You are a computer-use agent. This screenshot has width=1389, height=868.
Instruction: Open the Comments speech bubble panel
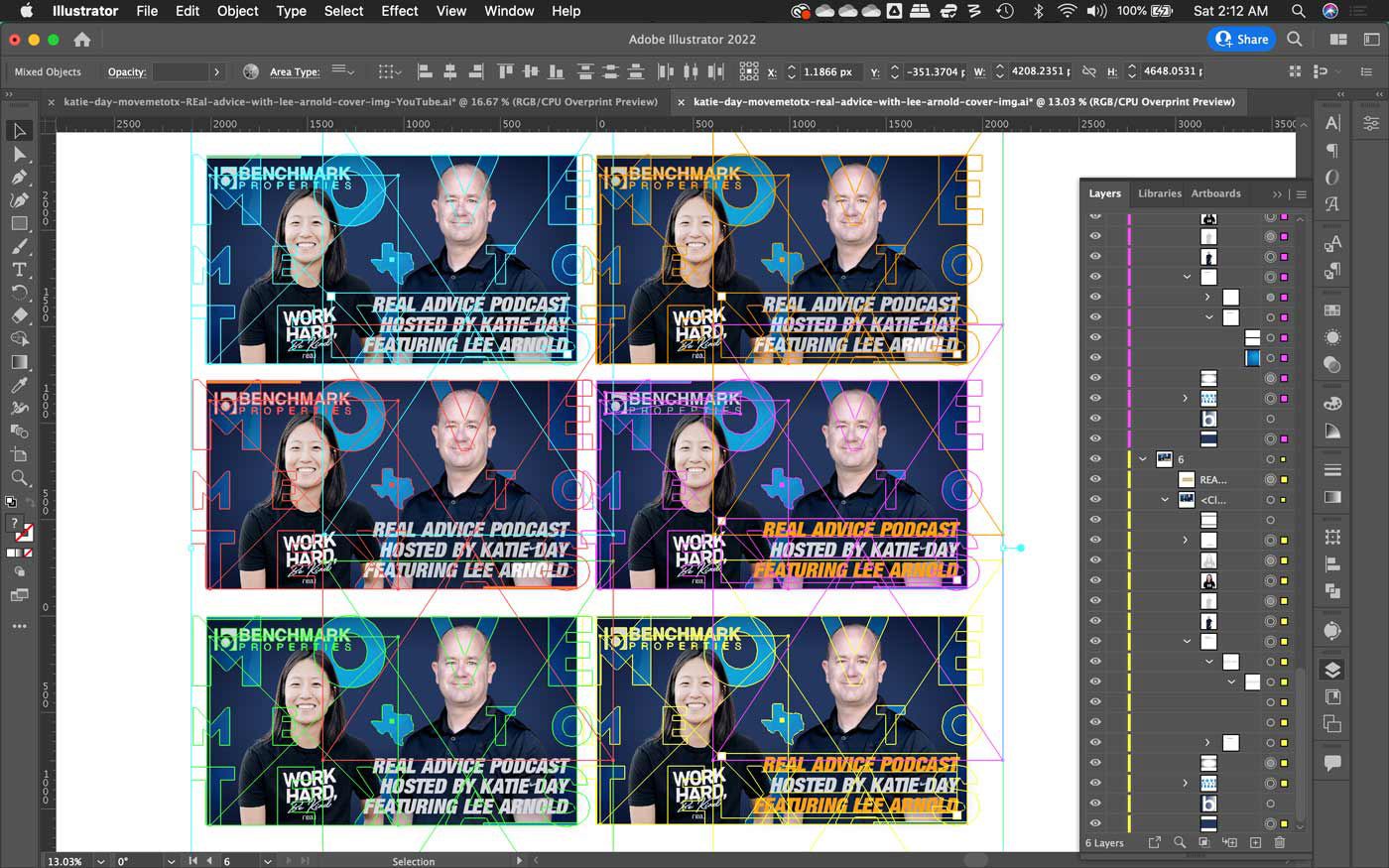[1332, 763]
